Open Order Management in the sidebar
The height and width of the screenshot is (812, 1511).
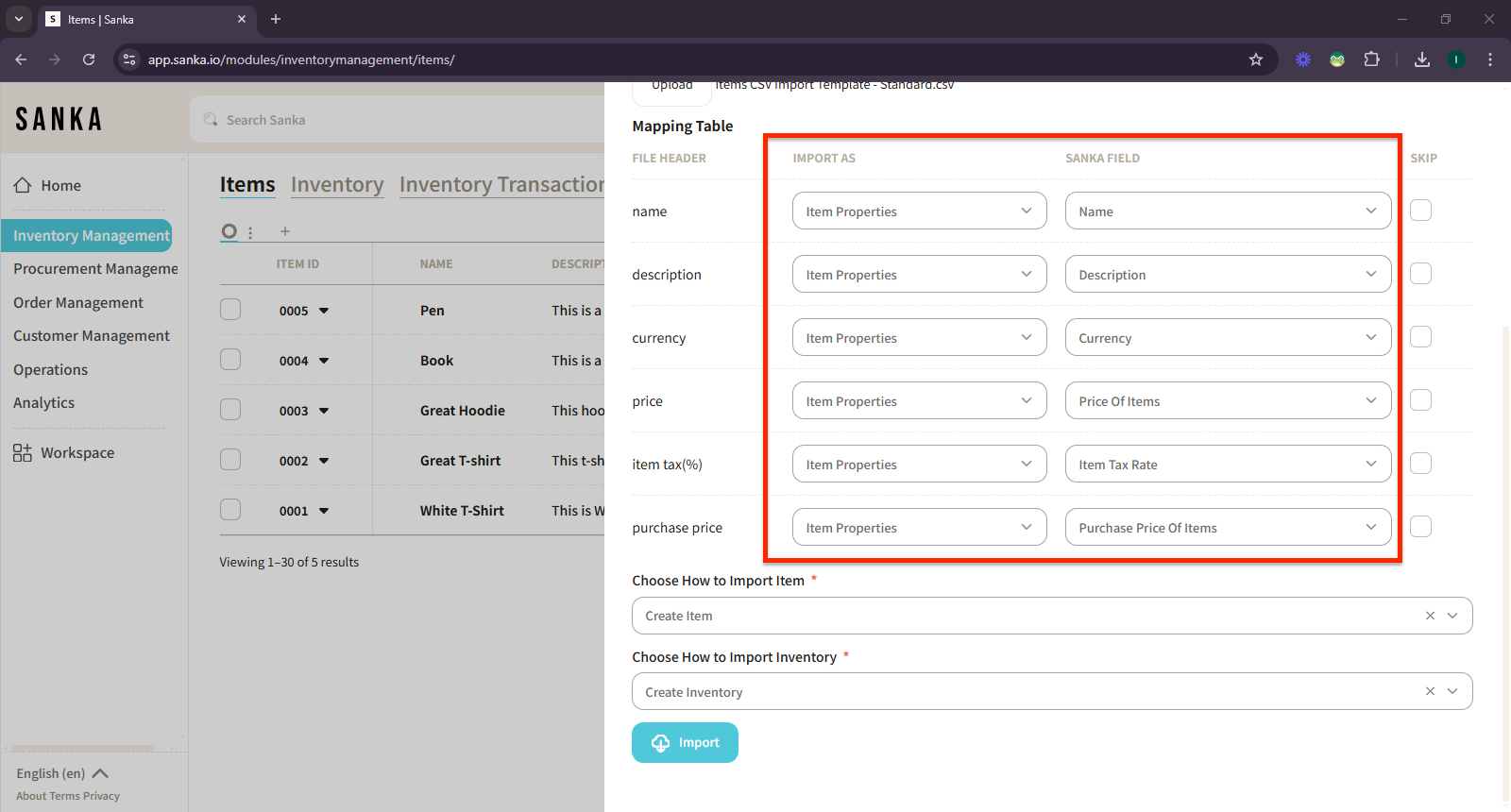pos(78,303)
